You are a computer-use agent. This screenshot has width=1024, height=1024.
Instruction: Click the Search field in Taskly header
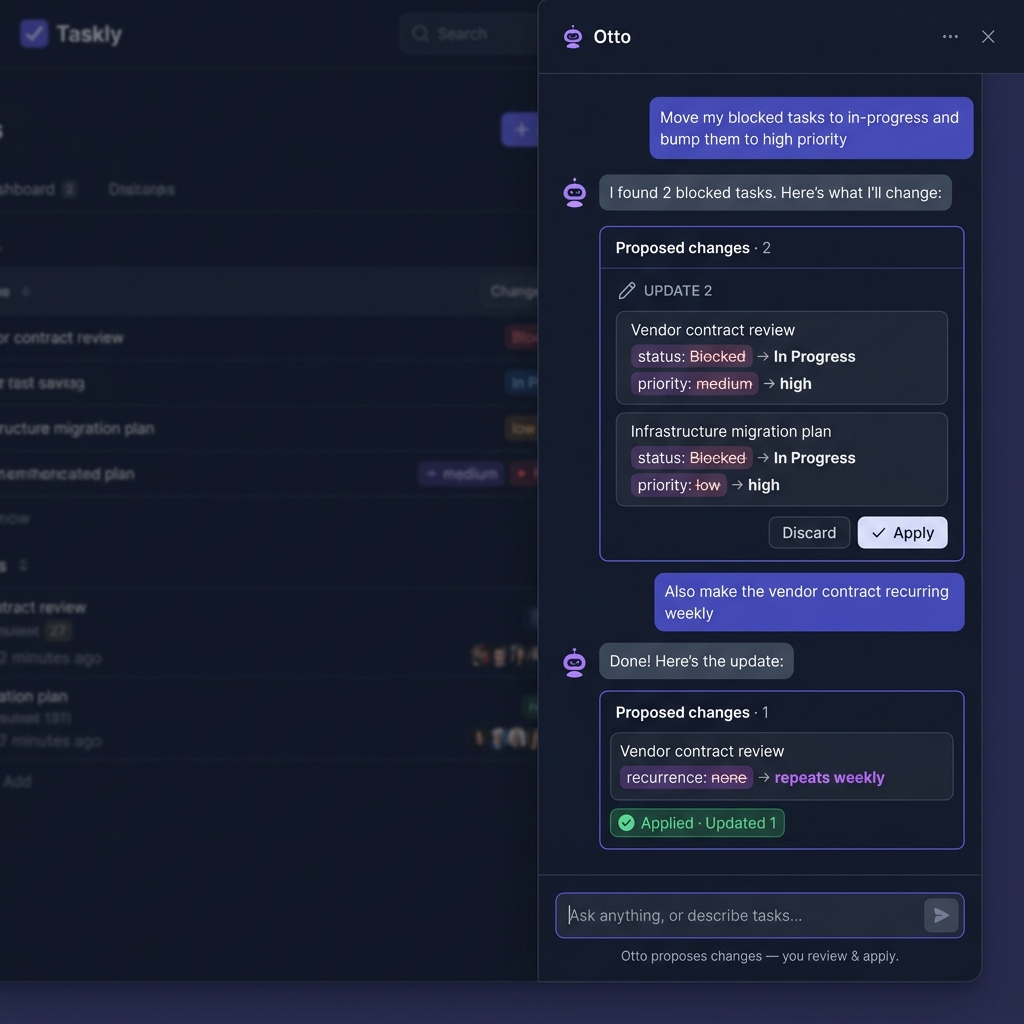click(469, 33)
